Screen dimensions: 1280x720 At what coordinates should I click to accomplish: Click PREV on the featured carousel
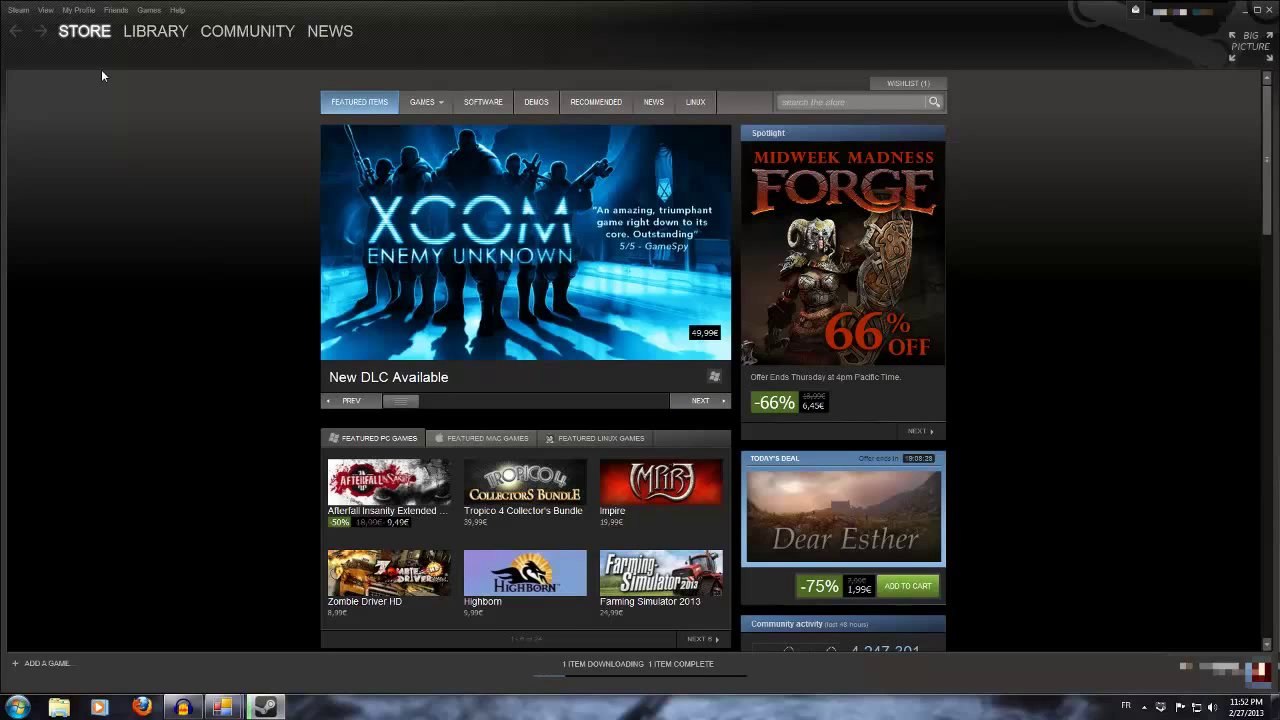pyautogui.click(x=351, y=401)
